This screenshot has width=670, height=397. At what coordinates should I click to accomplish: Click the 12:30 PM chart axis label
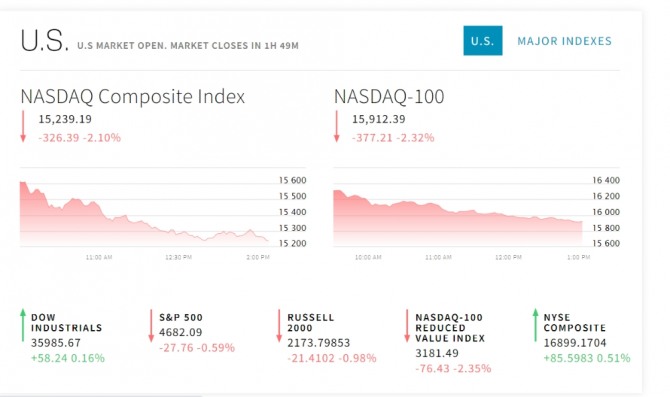(179, 257)
